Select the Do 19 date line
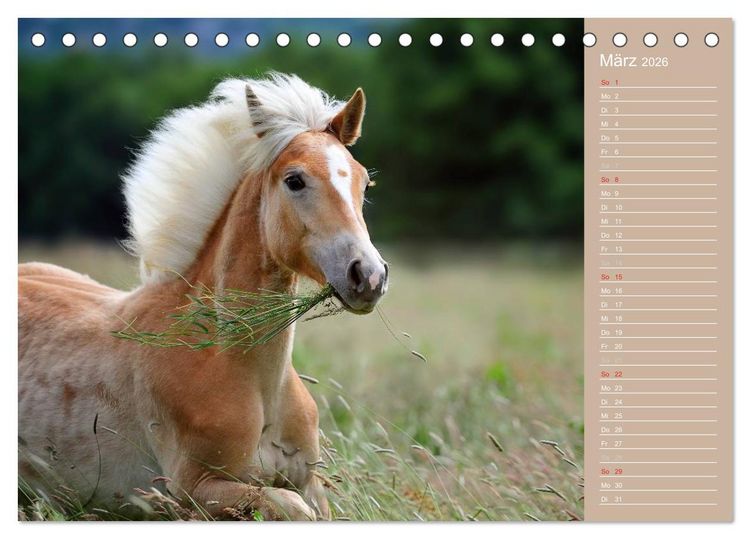Image resolution: width=750 pixels, height=539 pixels. click(x=658, y=332)
